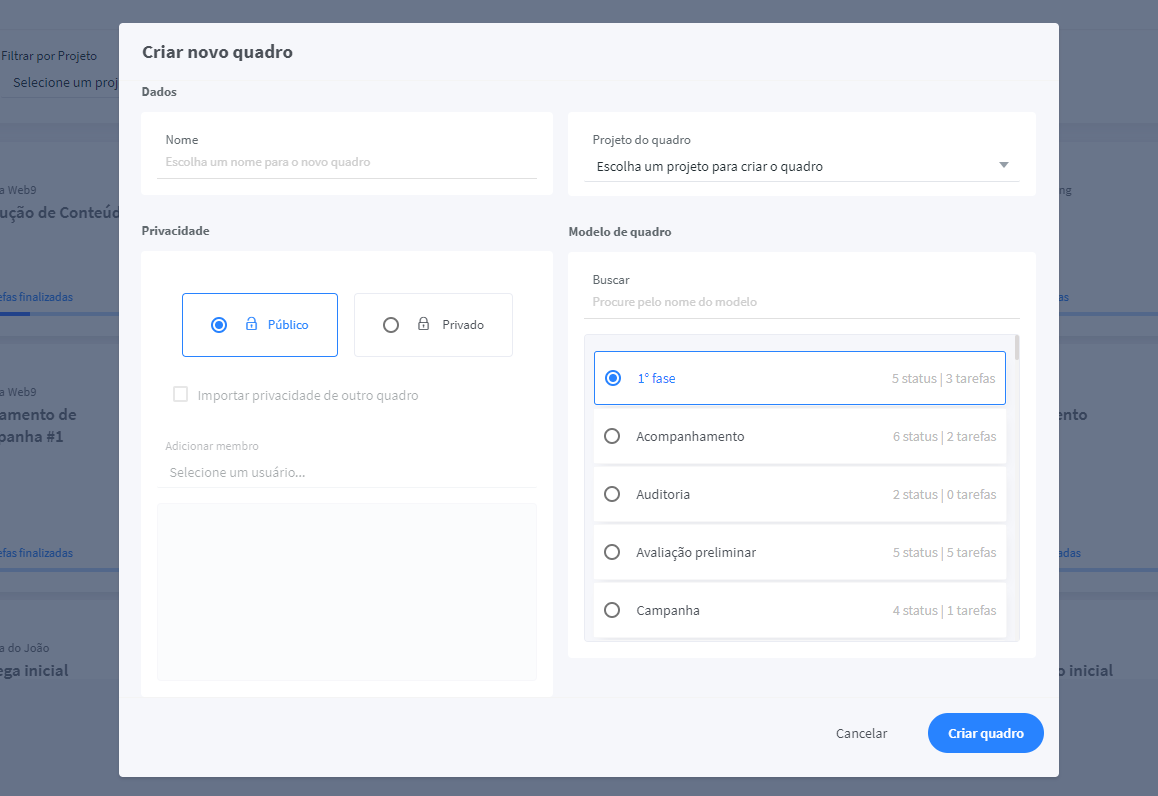
Task: Choose the Acompanhamento model radio
Action: tap(612, 436)
